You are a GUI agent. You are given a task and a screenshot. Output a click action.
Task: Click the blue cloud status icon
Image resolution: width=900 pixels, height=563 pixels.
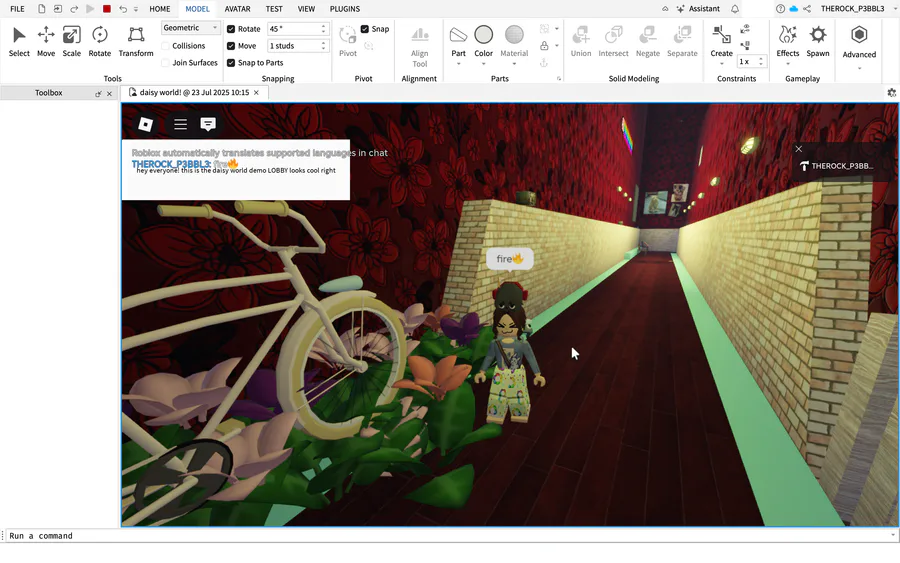click(794, 9)
